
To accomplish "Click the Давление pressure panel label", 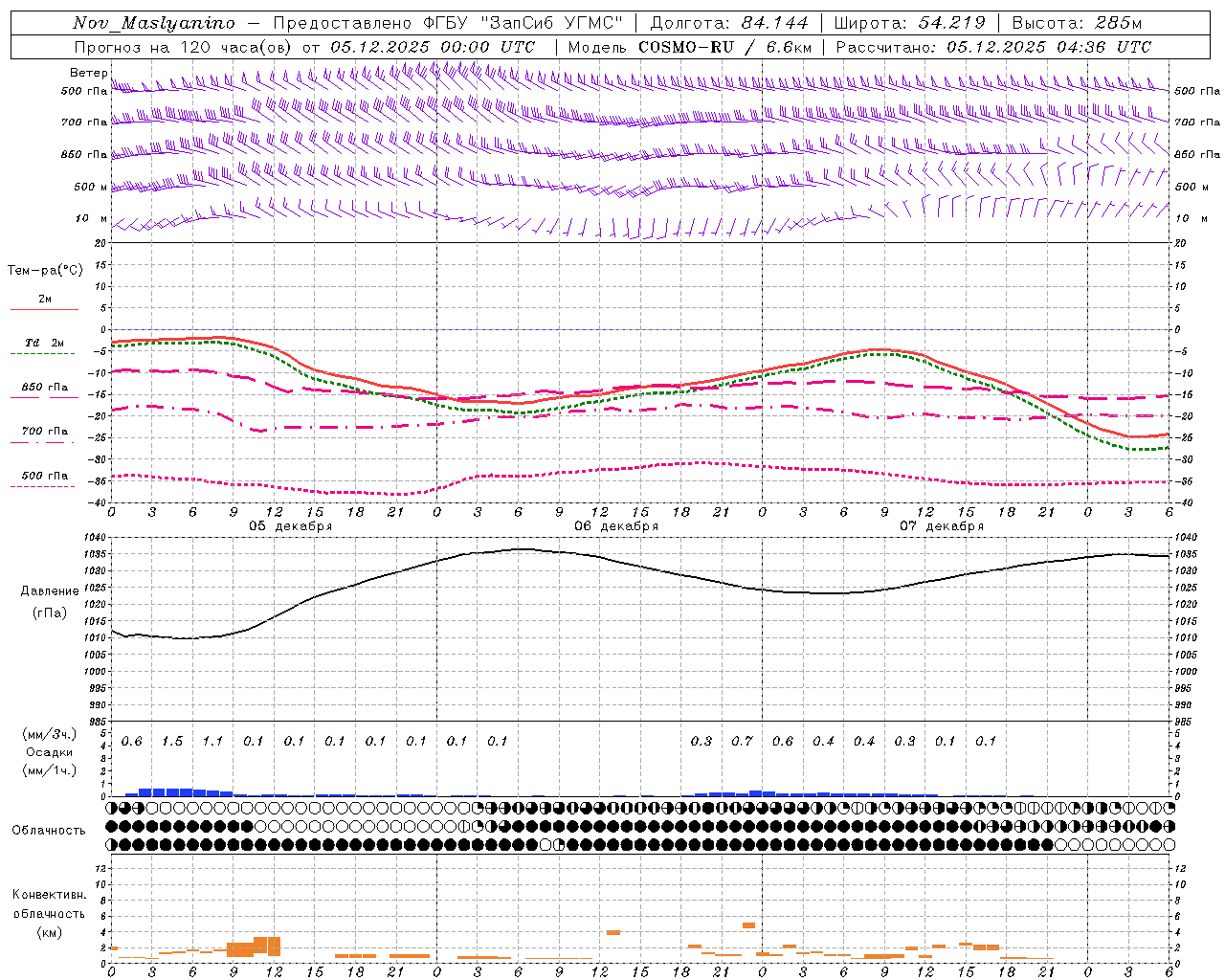I will click(x=50, y=591).
